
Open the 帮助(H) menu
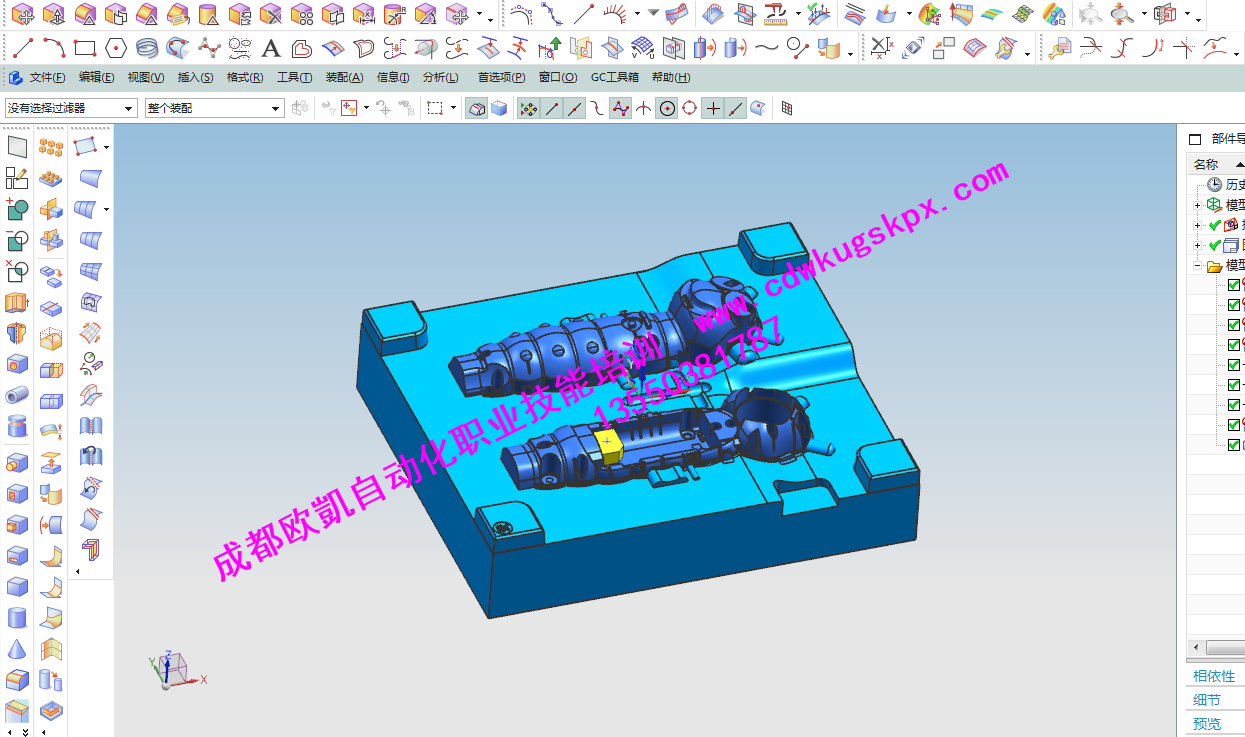pyautogui.click(x=671, y=78)
